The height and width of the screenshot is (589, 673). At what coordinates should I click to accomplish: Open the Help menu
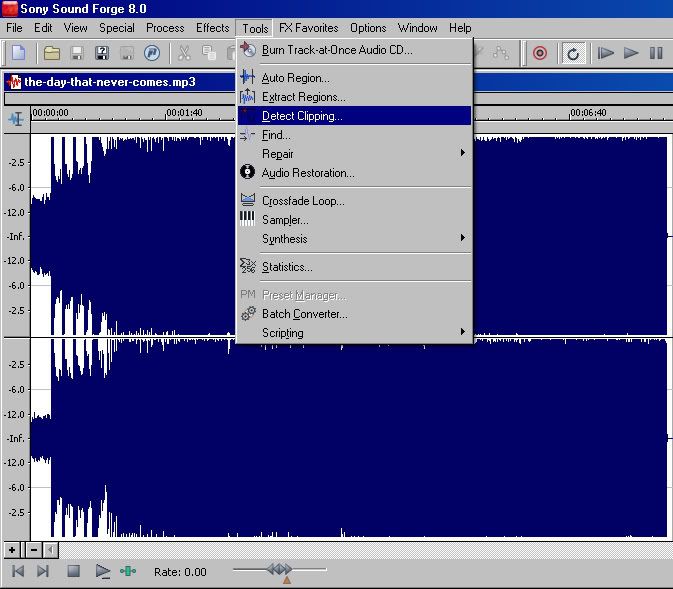pos(460,28)
